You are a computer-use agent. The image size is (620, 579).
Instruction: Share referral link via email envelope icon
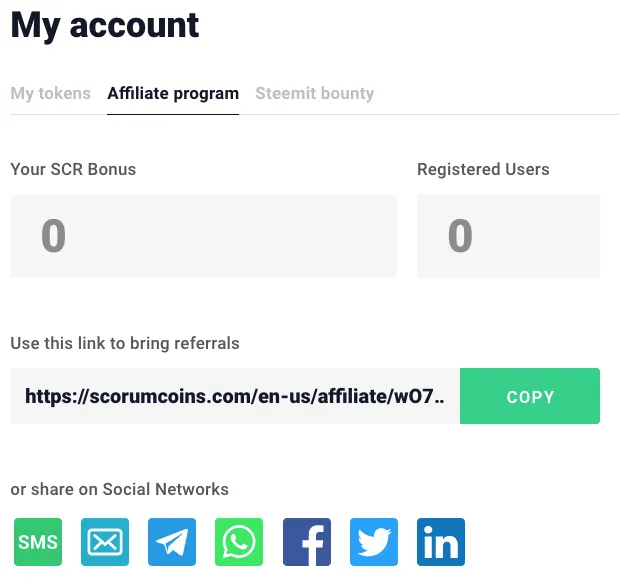coord(105,543)
